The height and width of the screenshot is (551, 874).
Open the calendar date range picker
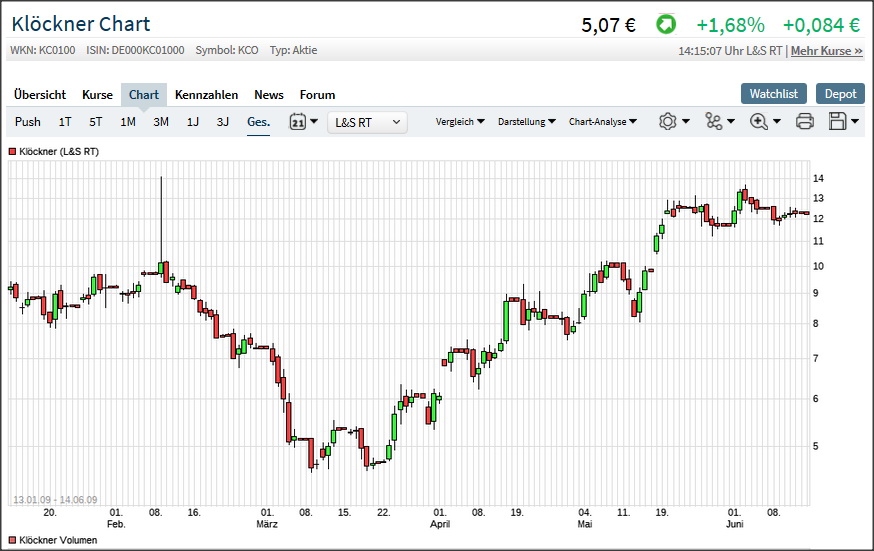(x=298, y=121)
